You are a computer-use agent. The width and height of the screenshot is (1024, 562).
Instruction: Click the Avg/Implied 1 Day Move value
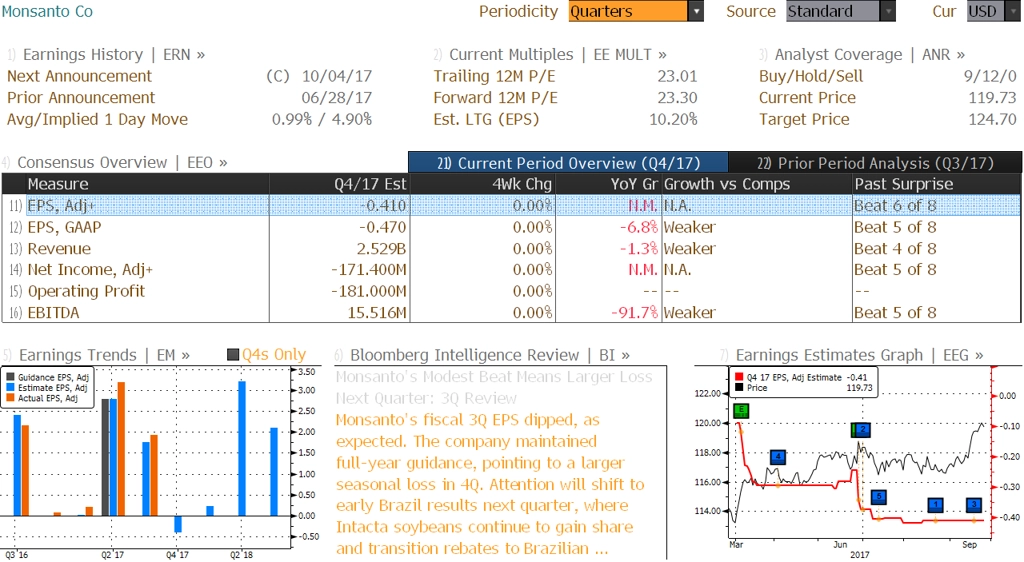(322, 119)
